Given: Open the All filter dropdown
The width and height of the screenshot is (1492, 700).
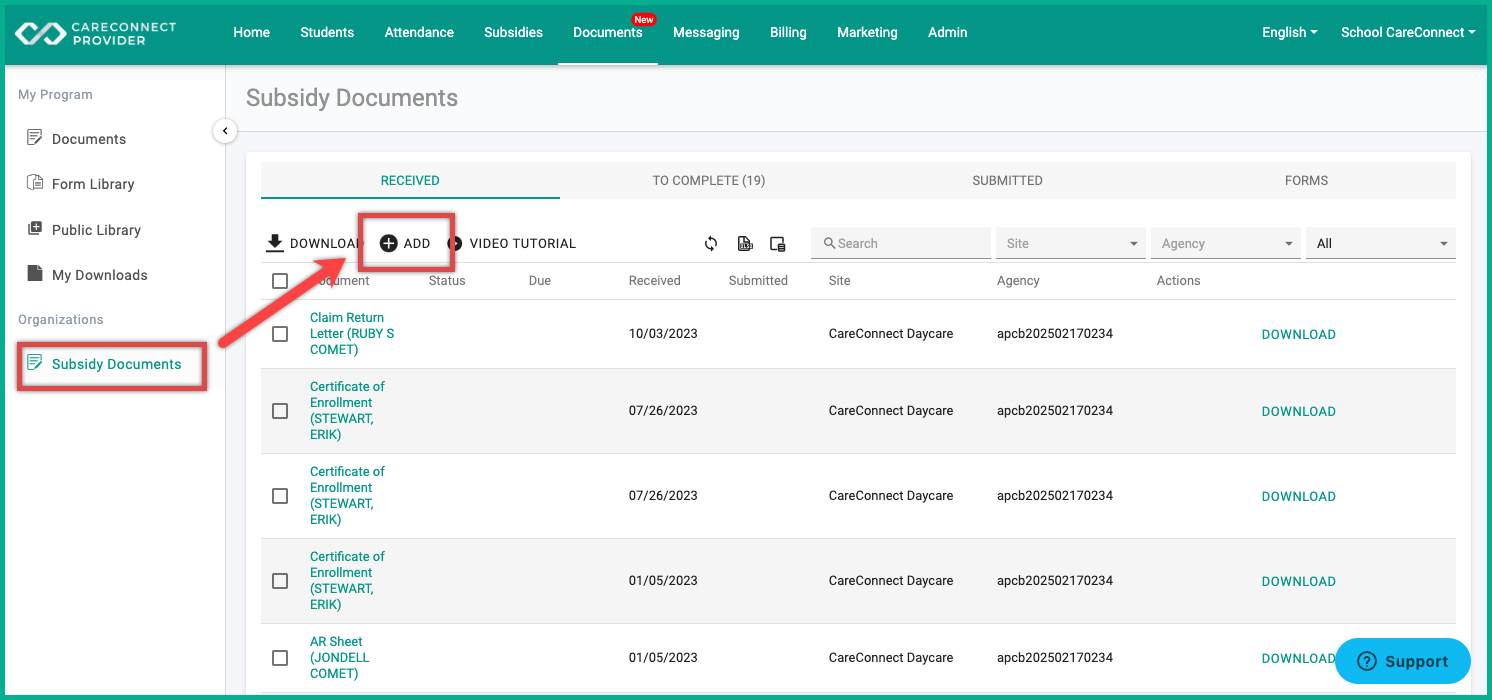Looking at the screenshot, I should click(1381, 243).
